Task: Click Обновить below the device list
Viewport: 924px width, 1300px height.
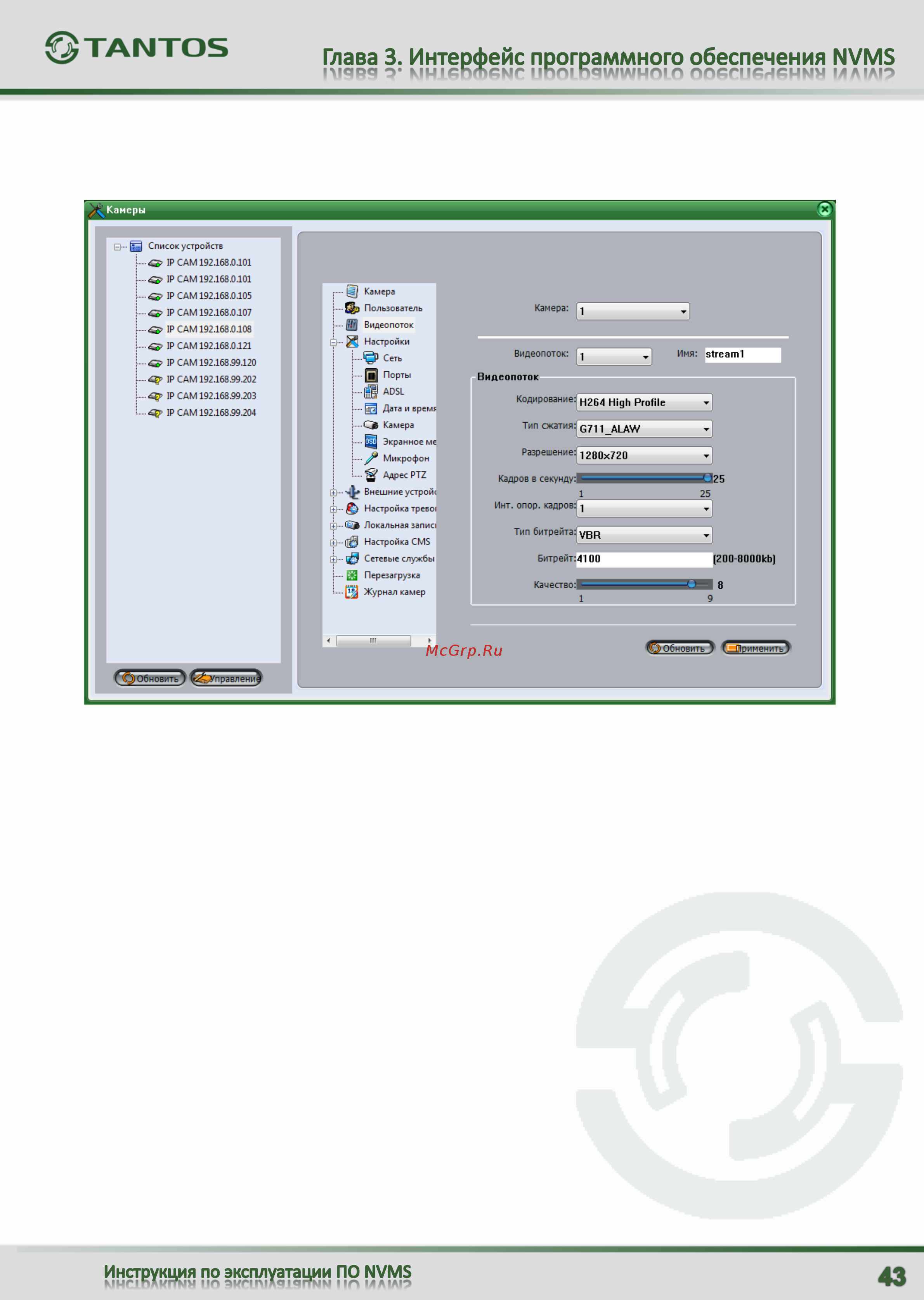Action: pos(150,678)
